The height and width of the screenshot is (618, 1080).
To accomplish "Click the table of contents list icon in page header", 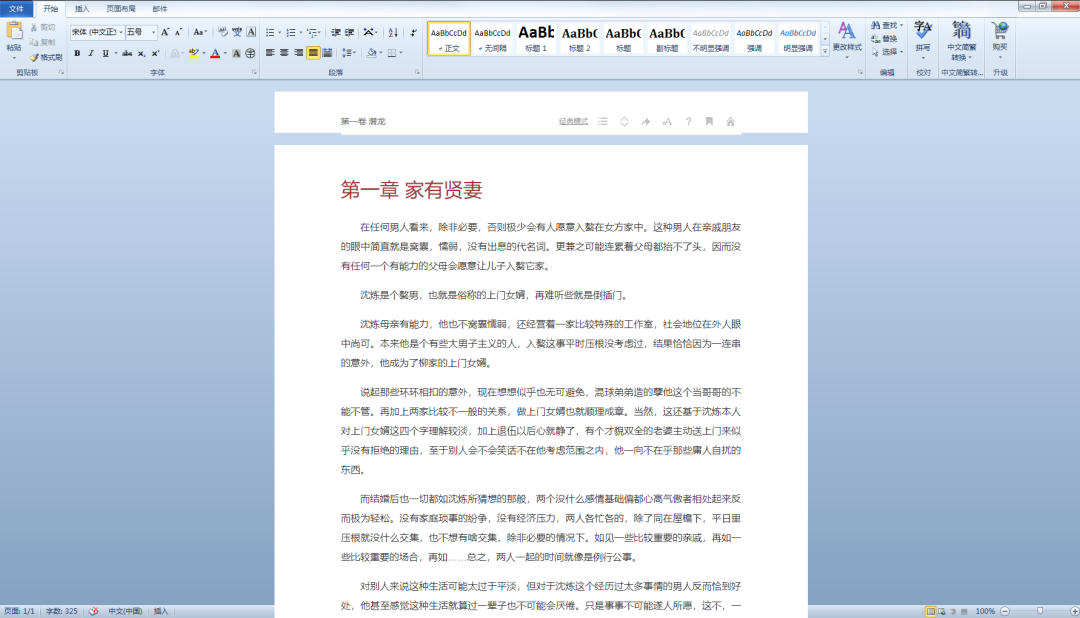I will 603,121.
